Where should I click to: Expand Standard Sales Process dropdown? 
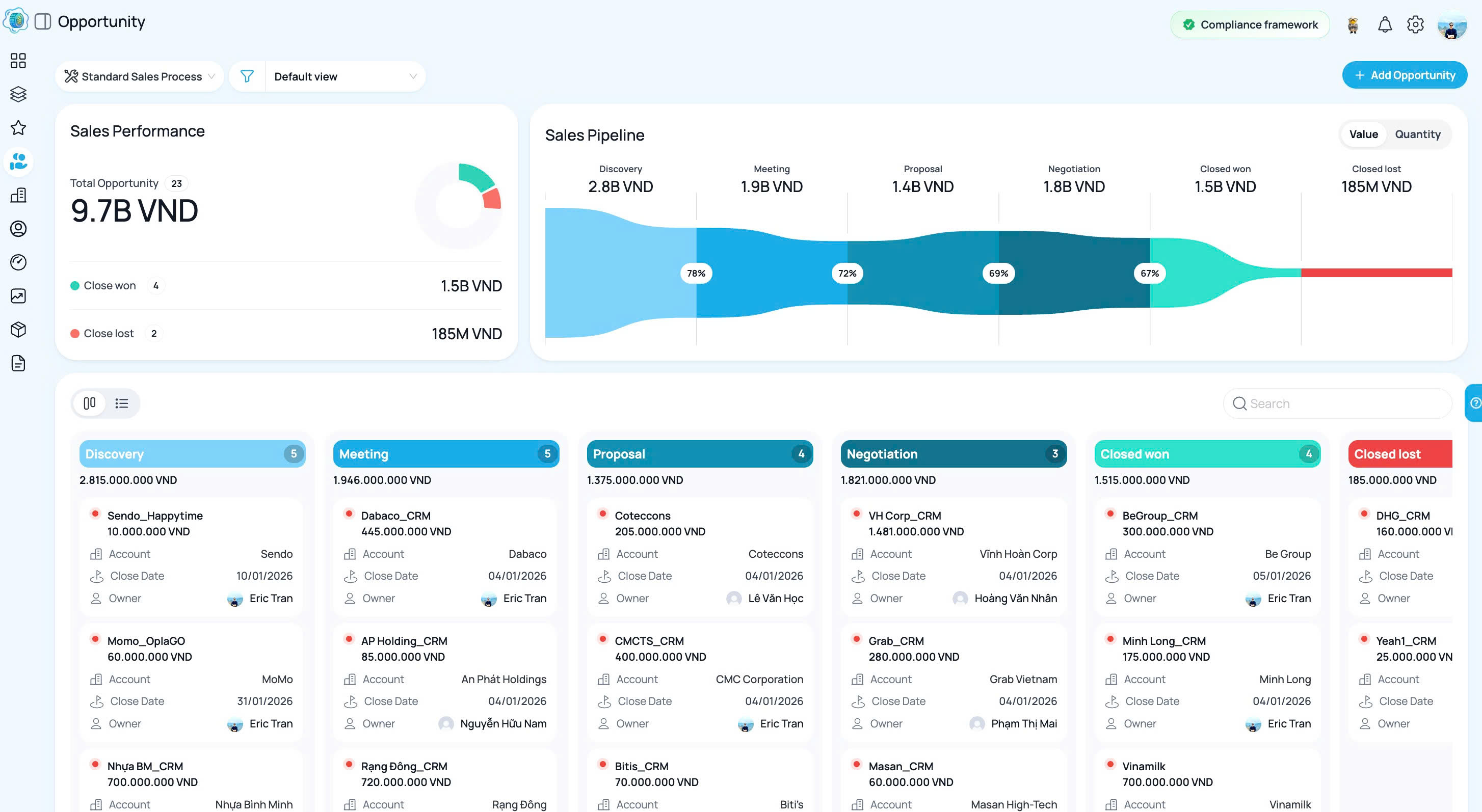[x=140, y=76]
